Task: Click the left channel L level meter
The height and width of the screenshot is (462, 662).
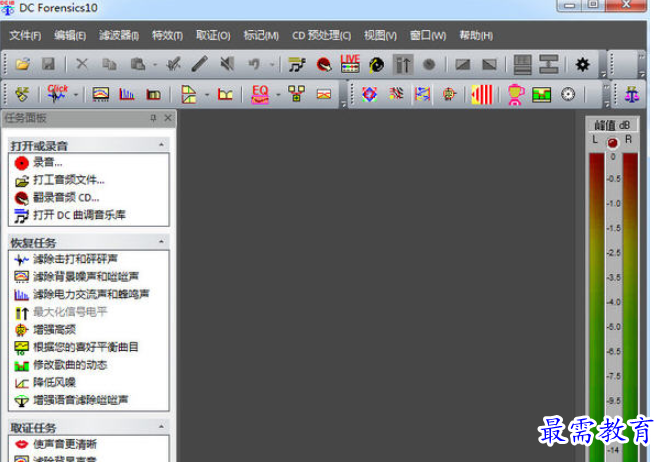Action: coord(597,307)
